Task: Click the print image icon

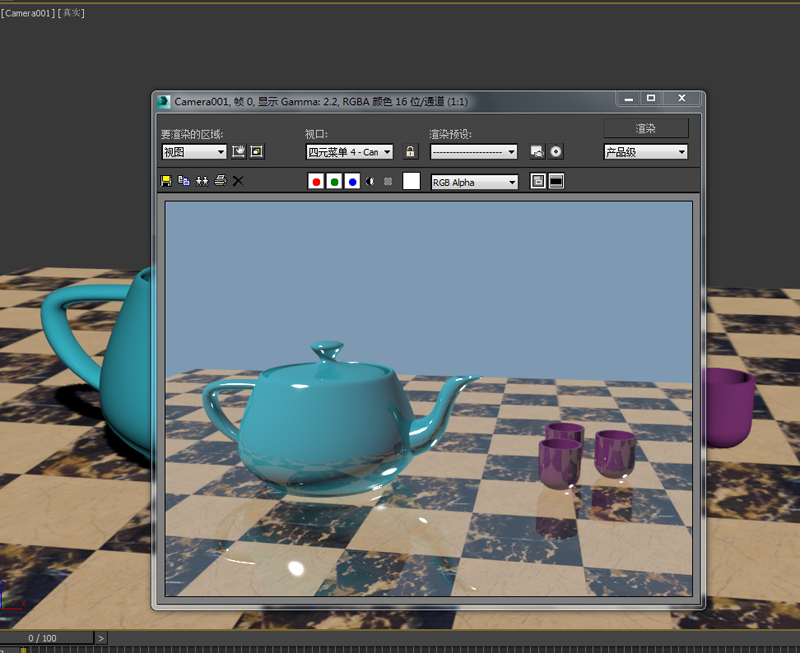Action: (x=220, y=181)
